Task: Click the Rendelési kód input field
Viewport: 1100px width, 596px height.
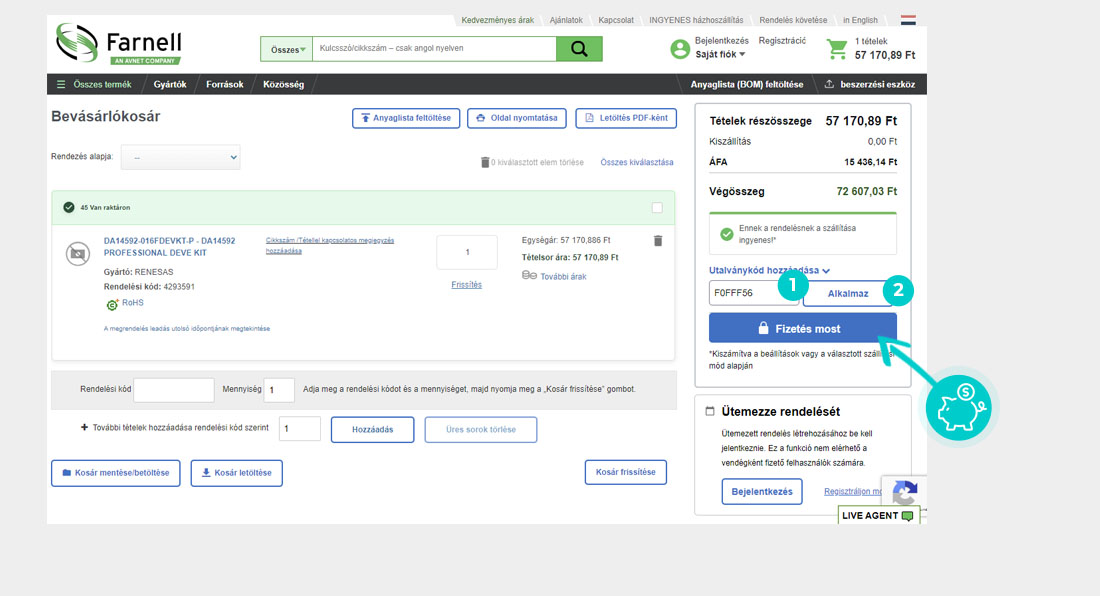Action: pyautogui.click(x=174, y=390)
